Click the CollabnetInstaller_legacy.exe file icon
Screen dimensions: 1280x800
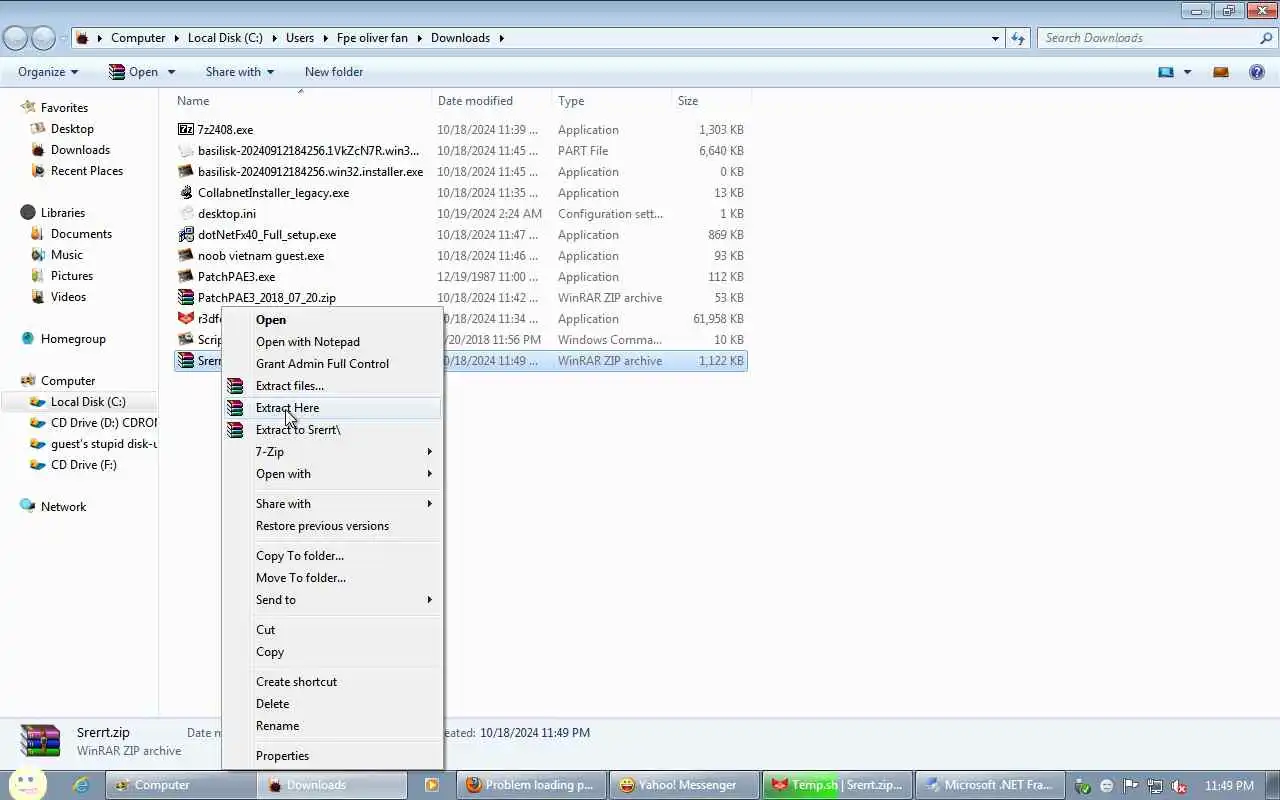click(186, 193)
